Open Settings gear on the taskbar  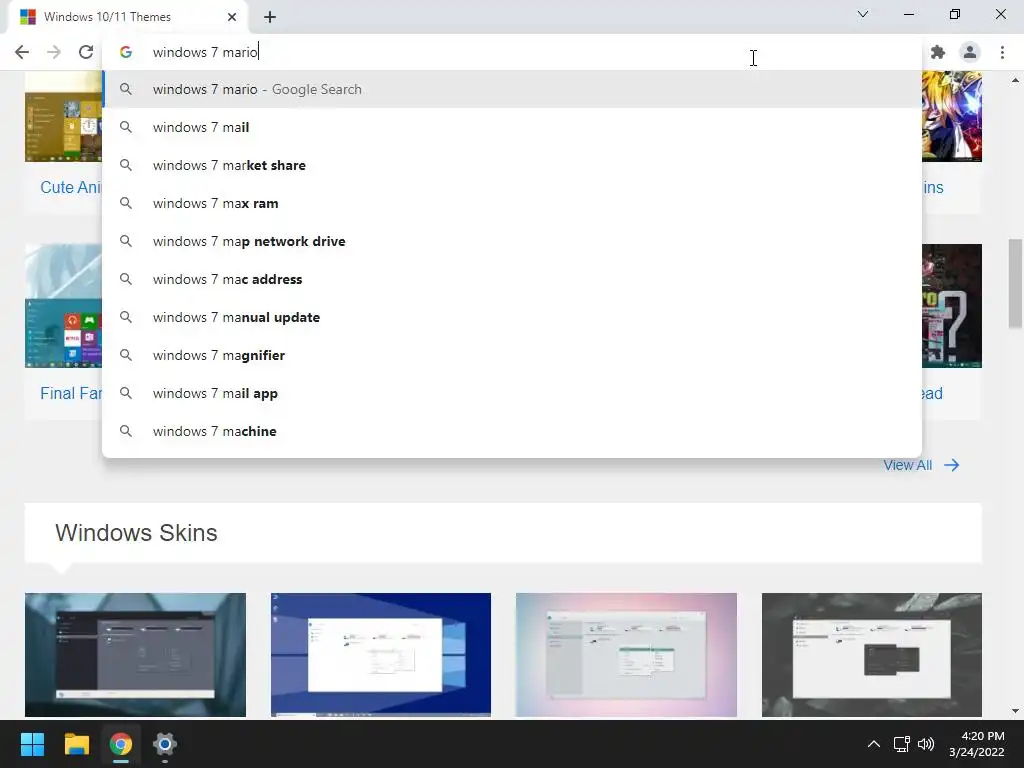165,744
